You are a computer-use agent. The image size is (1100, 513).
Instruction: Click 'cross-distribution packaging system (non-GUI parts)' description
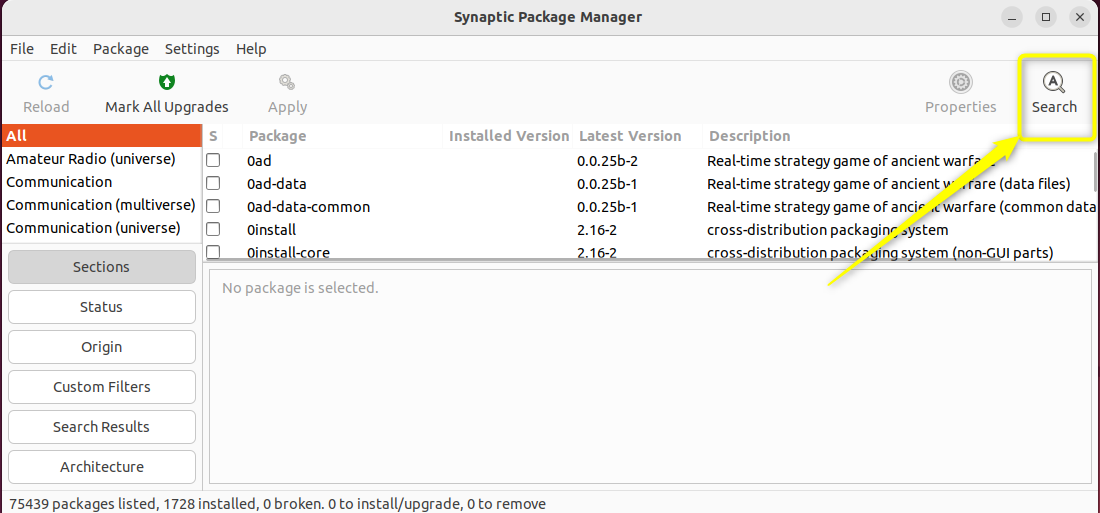880,253
